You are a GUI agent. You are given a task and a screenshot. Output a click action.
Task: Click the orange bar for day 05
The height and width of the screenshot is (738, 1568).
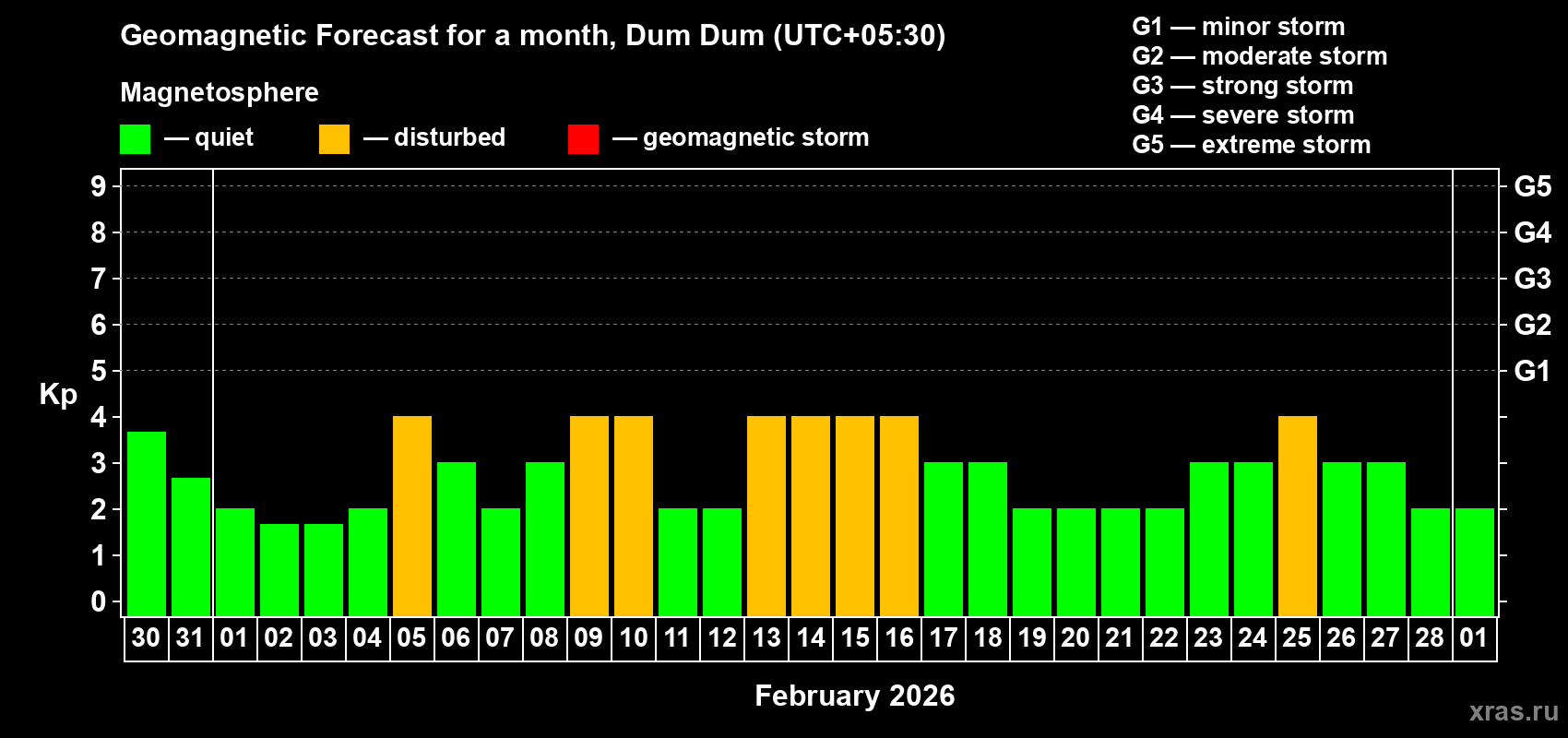coord(412,517)
